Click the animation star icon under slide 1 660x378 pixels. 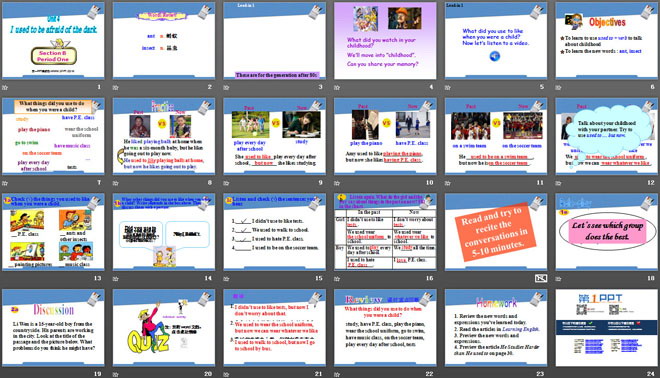coord(5,88)
